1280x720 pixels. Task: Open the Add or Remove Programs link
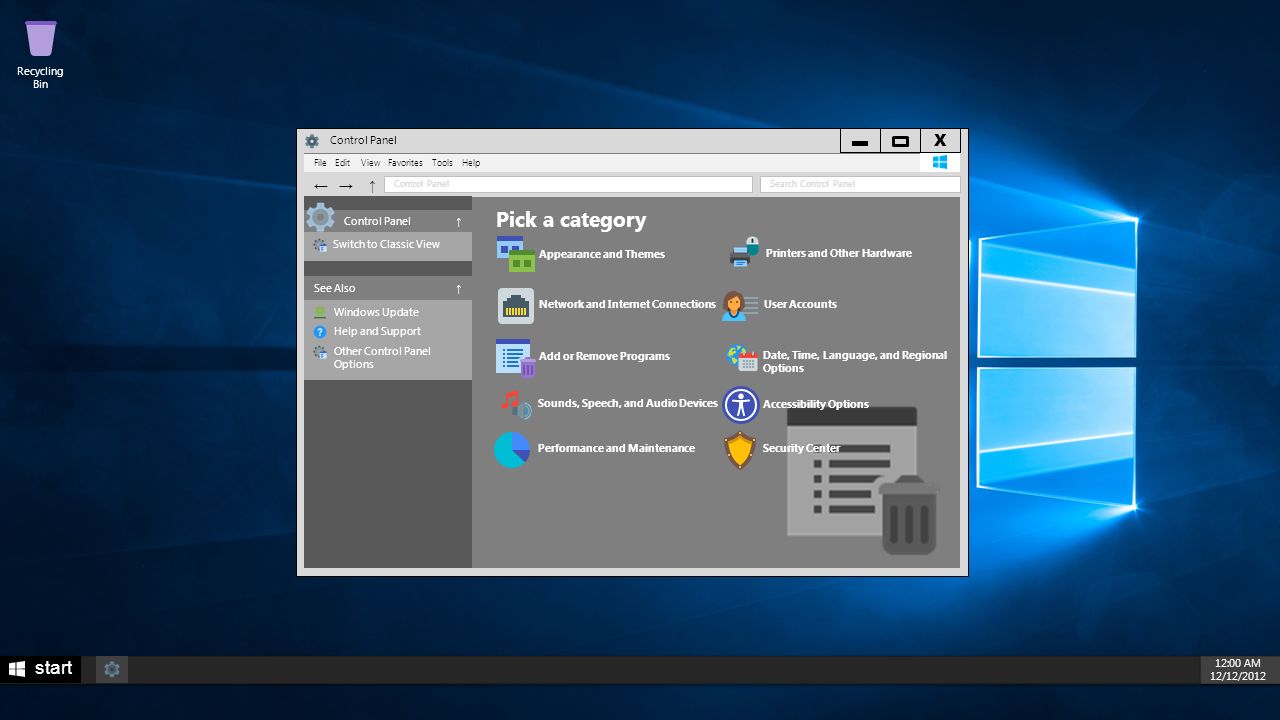[x=604, y=356]
